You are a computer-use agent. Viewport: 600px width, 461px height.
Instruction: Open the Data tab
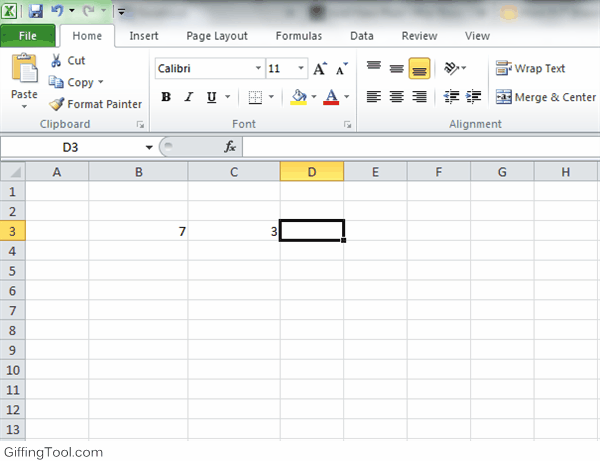pos(362,36)
